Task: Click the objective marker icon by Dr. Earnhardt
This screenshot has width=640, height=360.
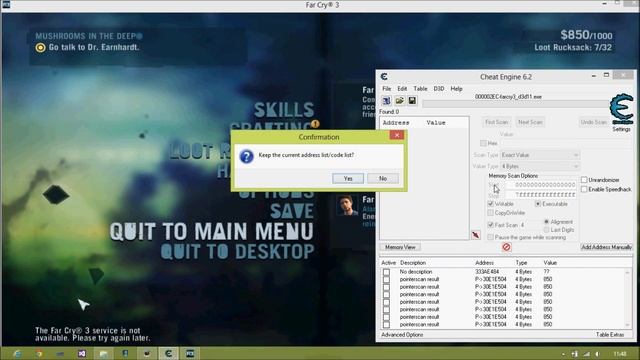Action: pyautogui.click(x=40, y=48)
